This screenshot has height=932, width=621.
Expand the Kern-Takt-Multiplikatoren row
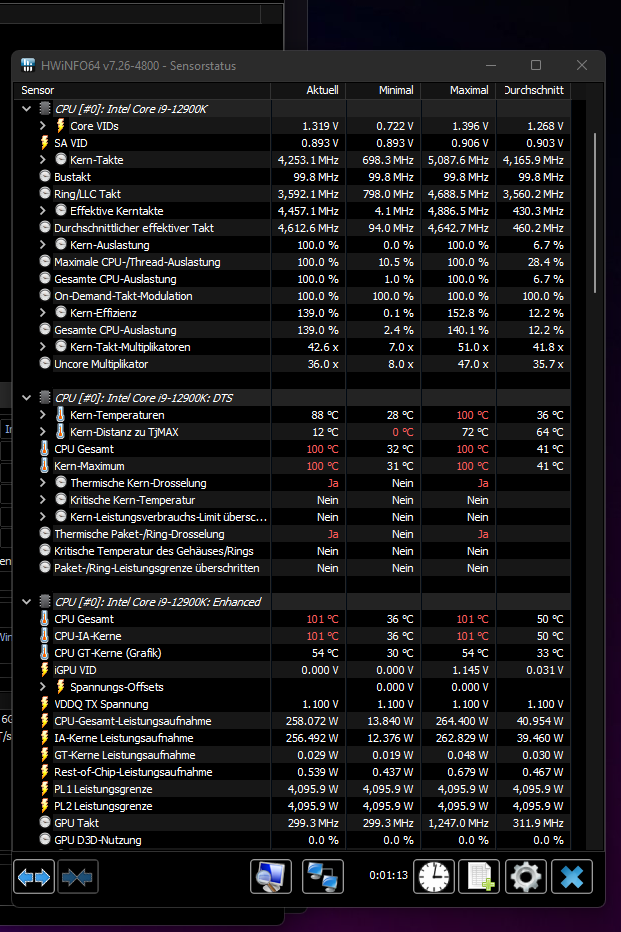coord(43,347)
